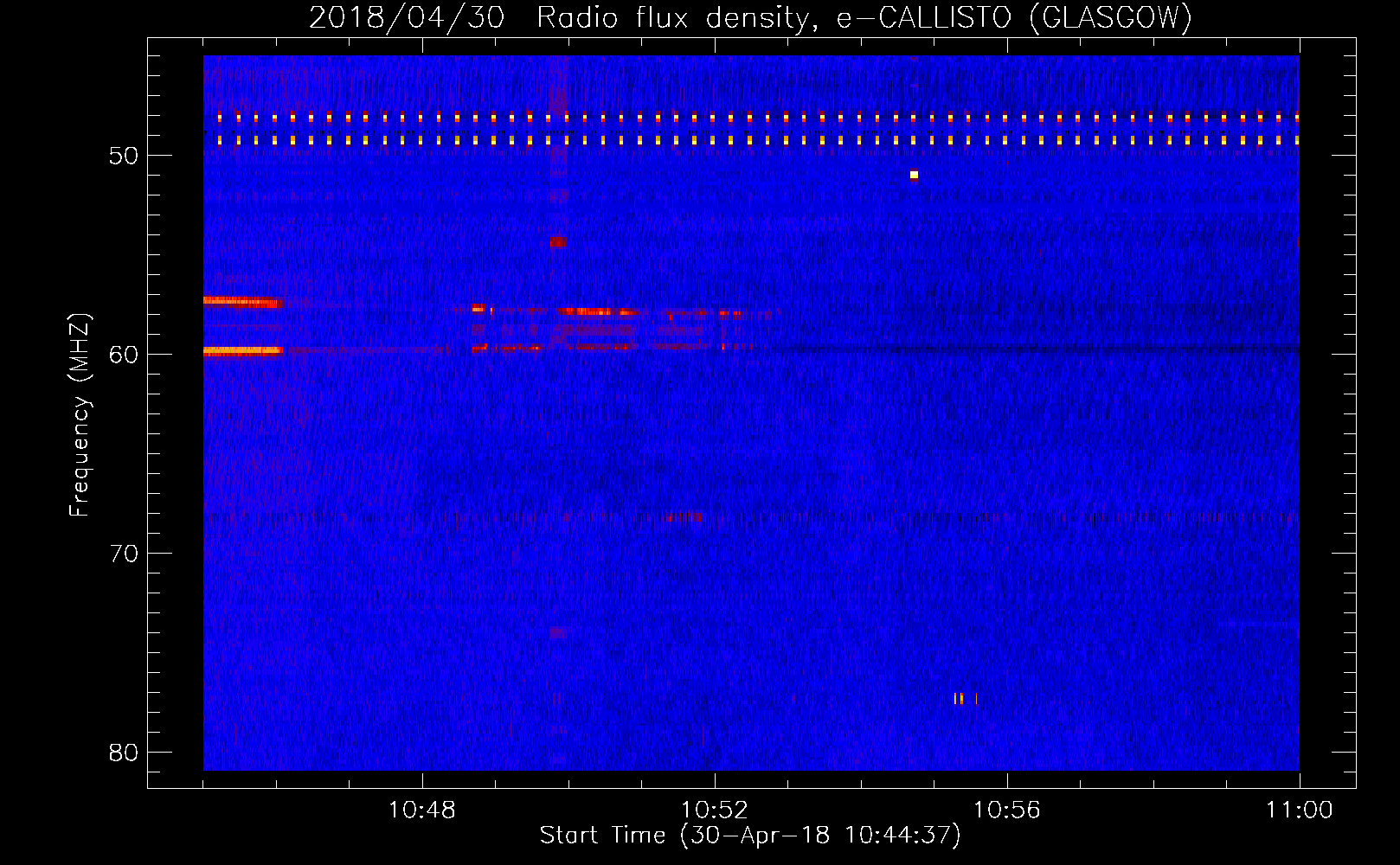This screenshot has width=1400, height=865.
Task: Click the small yellow burst near 77 MHz
Action: tap(966, 699)
